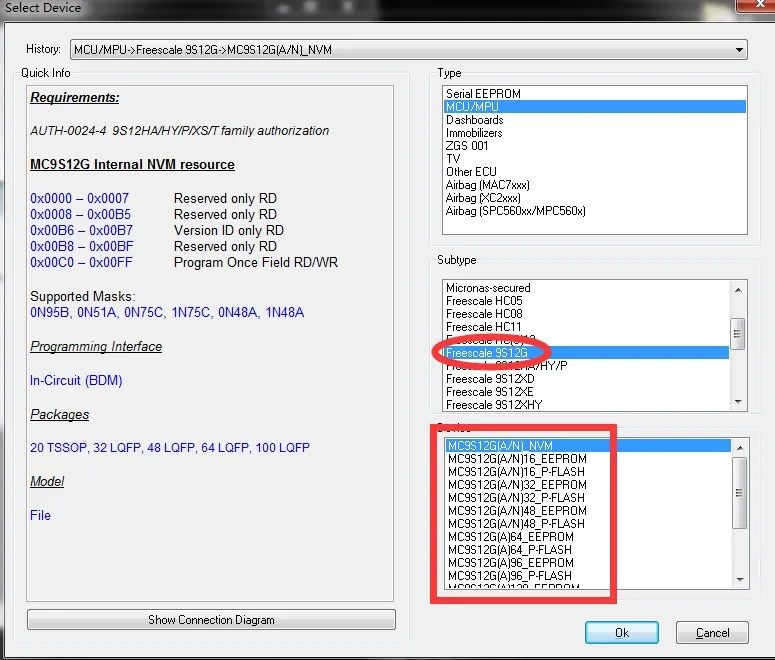Choose Freescale HC11 subtype

click(586, 327)
